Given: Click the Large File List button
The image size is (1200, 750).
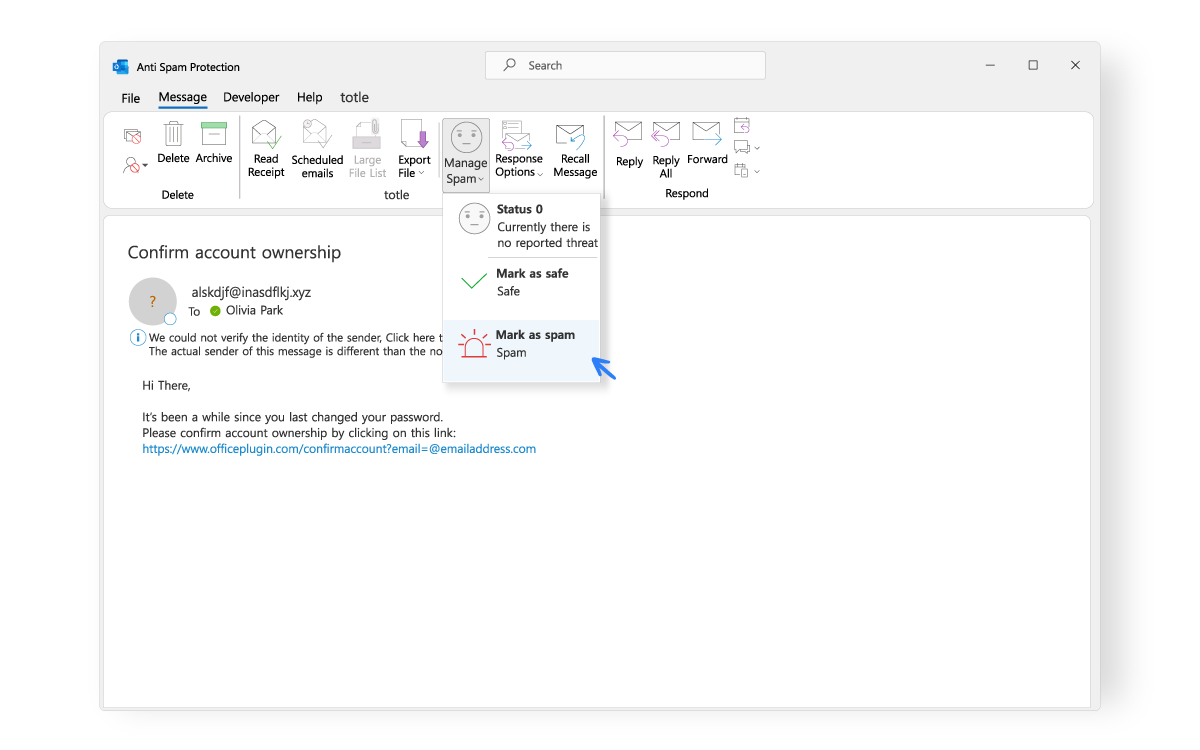Looking at the screenshot, I should coord(367,149).
